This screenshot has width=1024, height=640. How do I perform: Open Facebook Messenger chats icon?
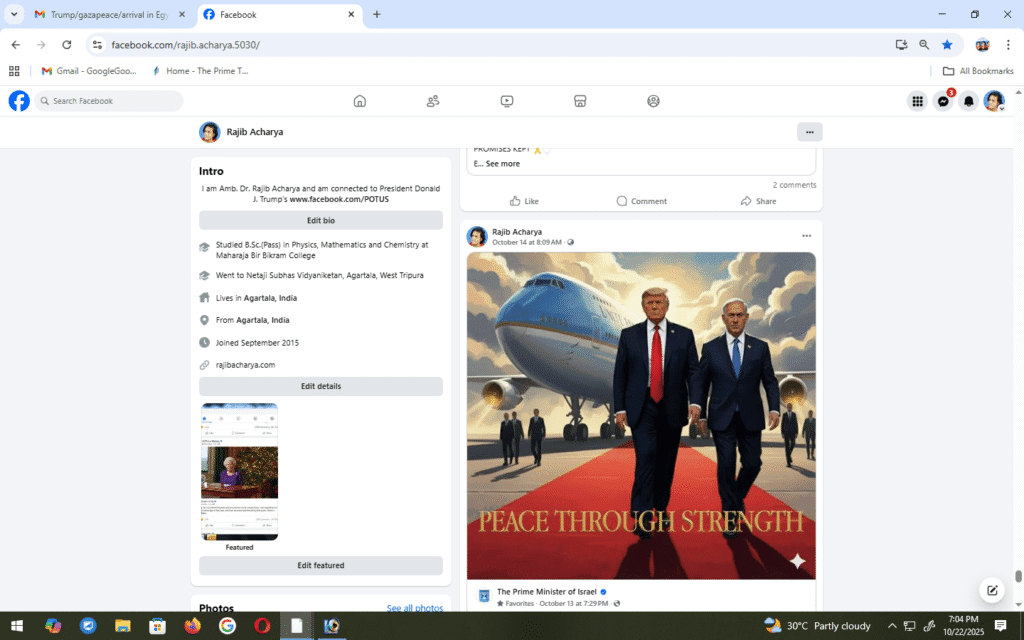pyautogui.click(x=942, y=101)
